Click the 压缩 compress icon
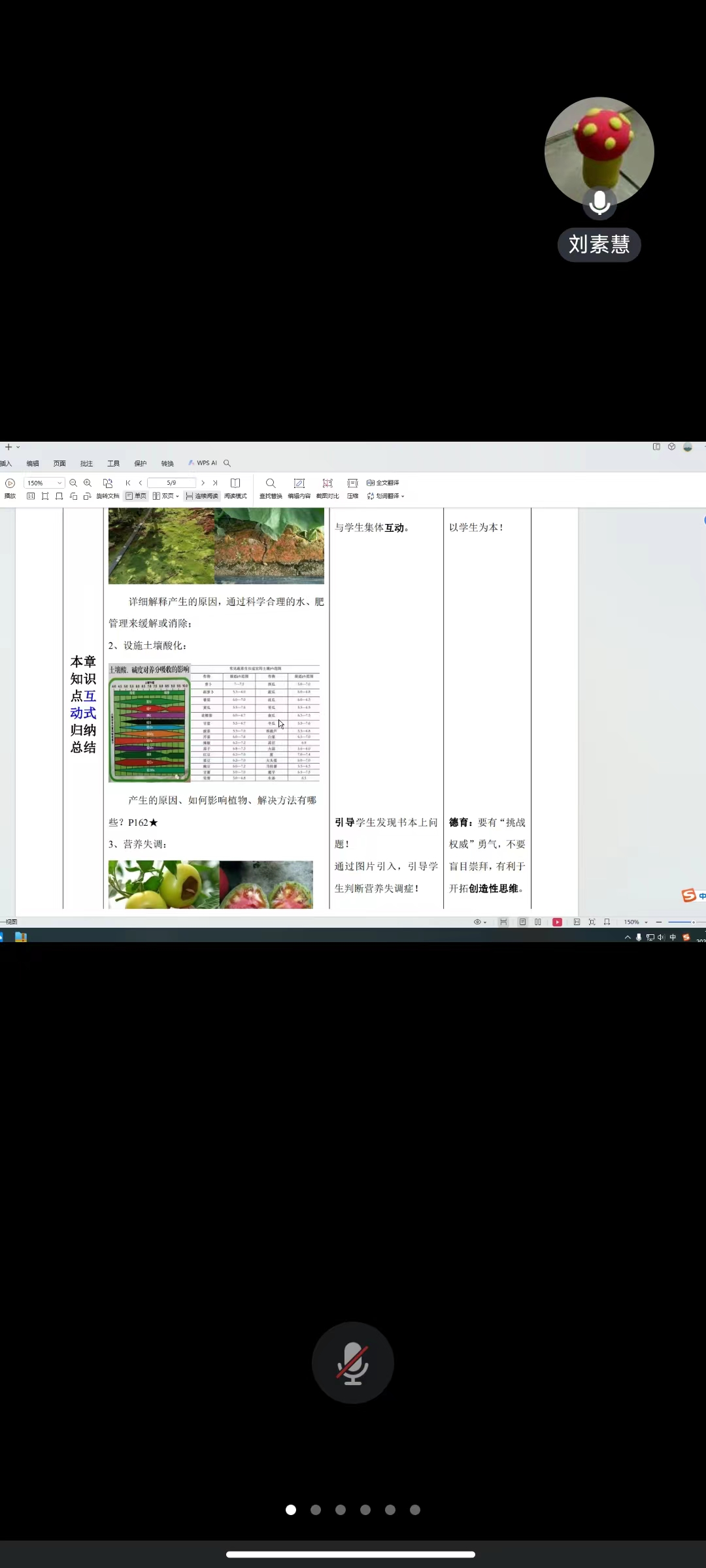Image resolution: width=706 pixels, height=1568 pixels. click(352, 483)
